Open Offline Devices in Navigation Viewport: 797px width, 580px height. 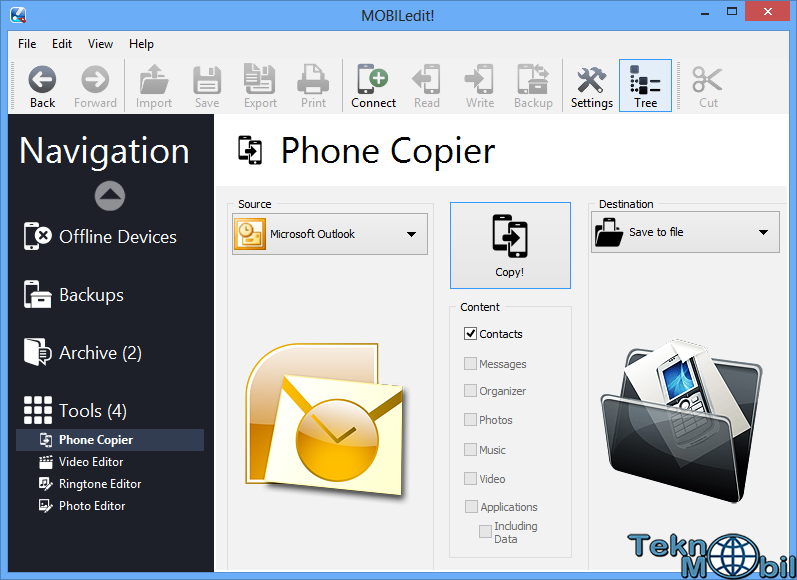[x=101, y=236]
